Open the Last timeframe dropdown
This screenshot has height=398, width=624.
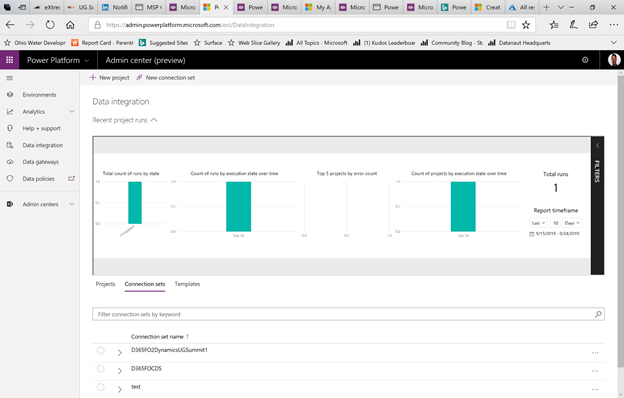coord(538,223)
